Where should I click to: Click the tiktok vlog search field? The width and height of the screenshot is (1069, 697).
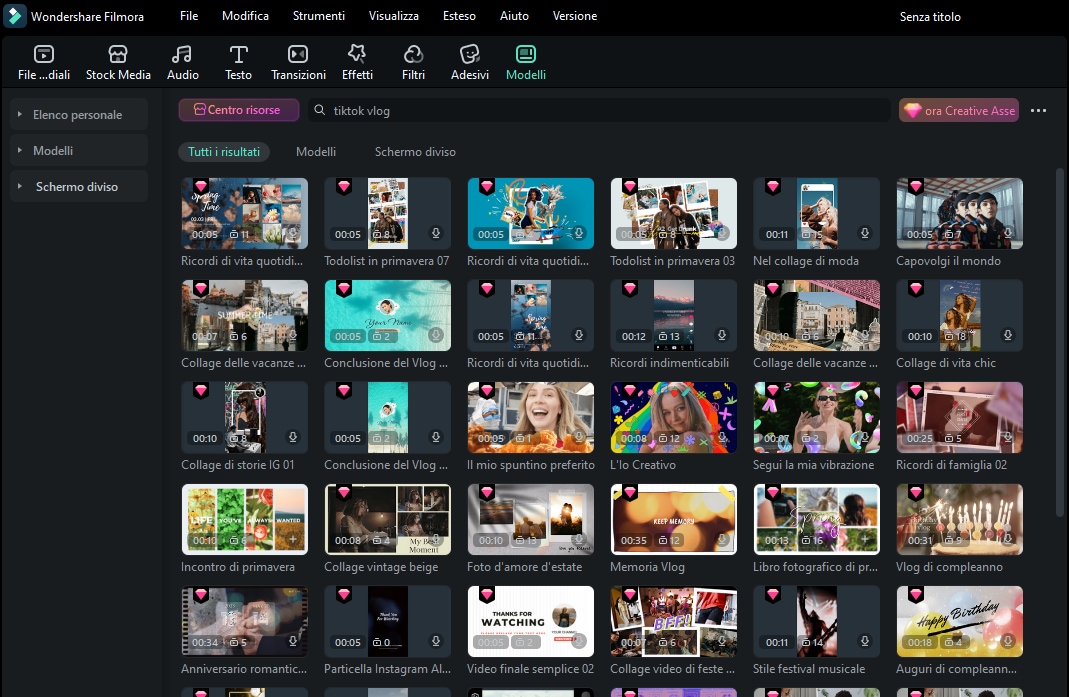pos(600,111)
